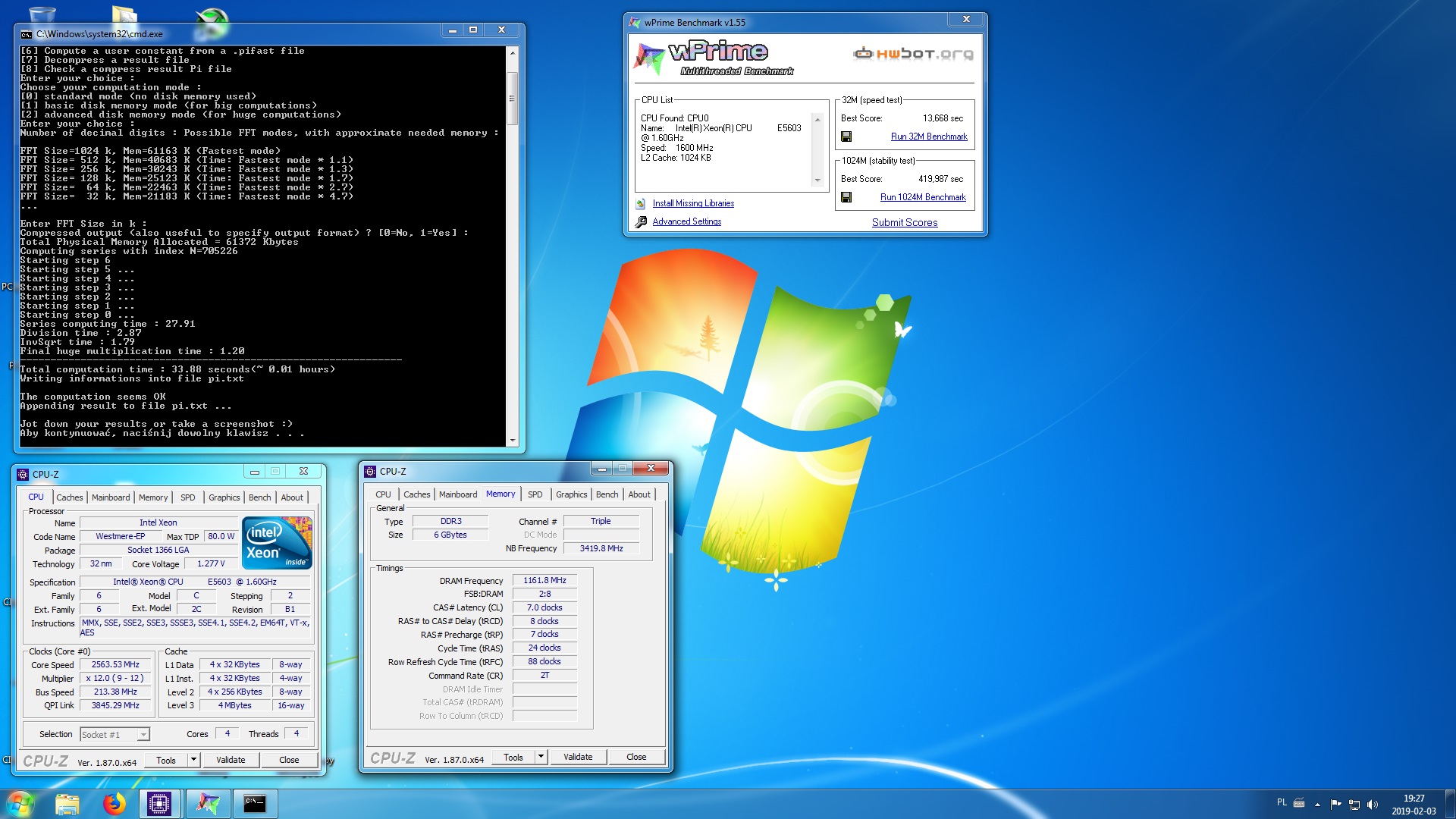
Task: Click the Install Missing Libraries link
Action: tap(693, 203)
